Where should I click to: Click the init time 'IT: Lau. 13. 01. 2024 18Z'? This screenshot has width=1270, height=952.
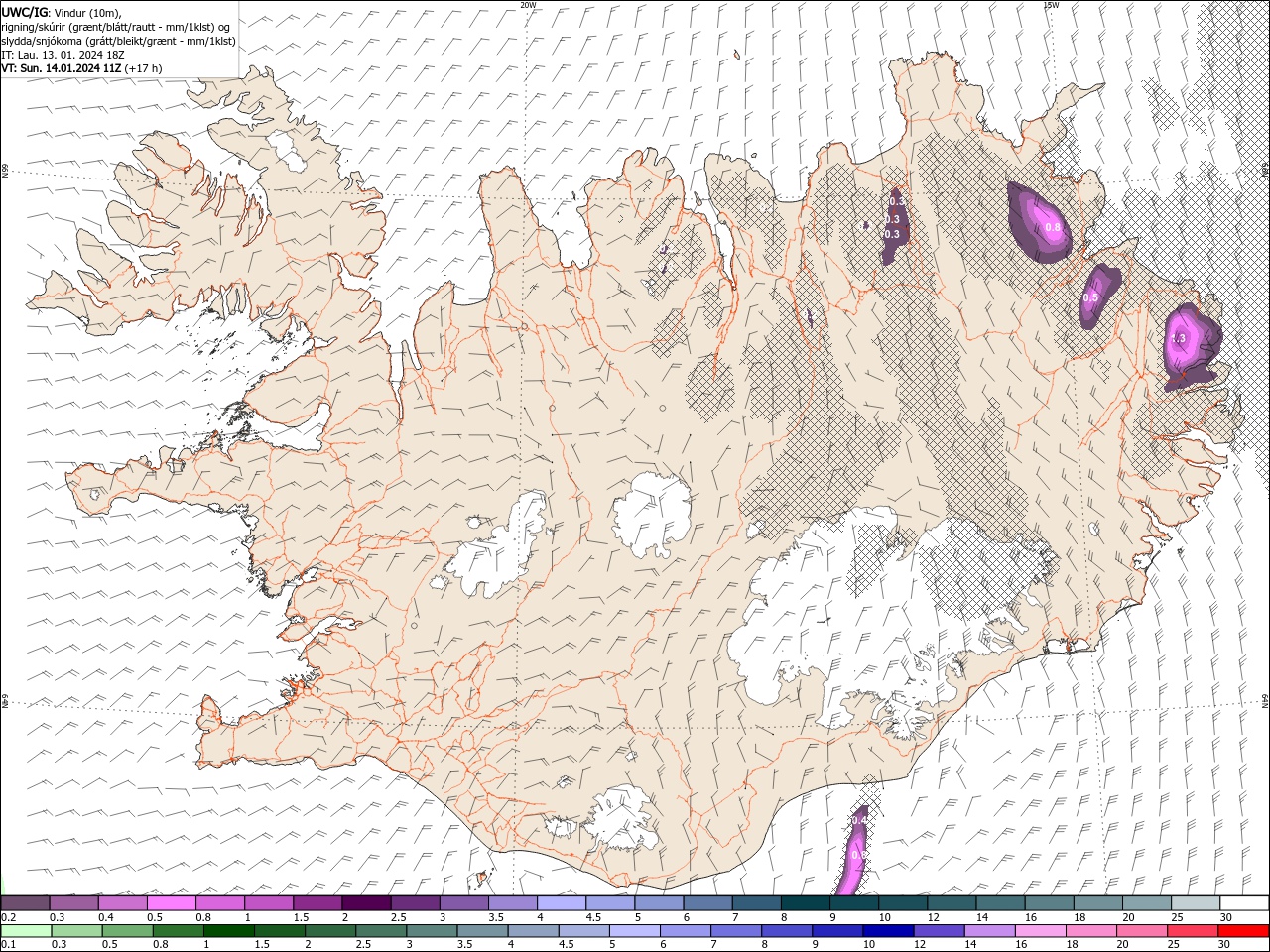pos(63,55)
